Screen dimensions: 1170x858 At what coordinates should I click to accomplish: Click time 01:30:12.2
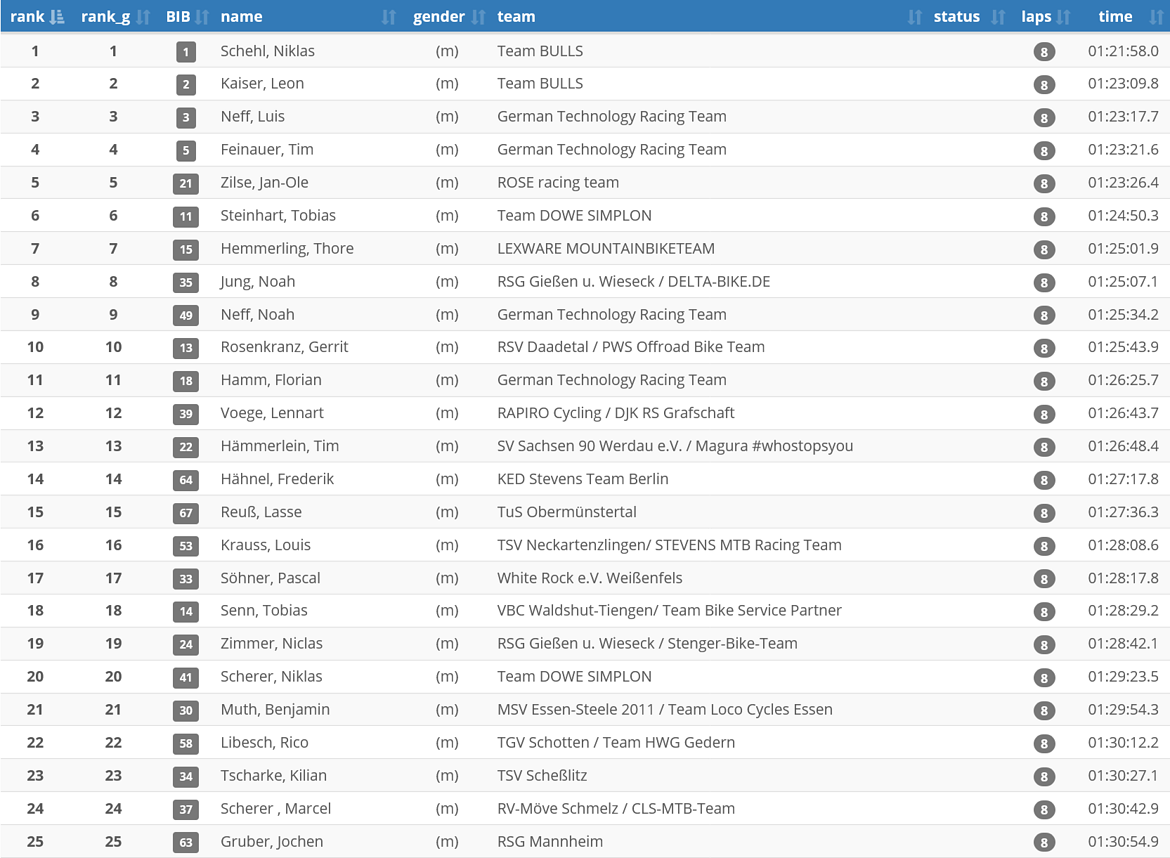(1123, 742)
